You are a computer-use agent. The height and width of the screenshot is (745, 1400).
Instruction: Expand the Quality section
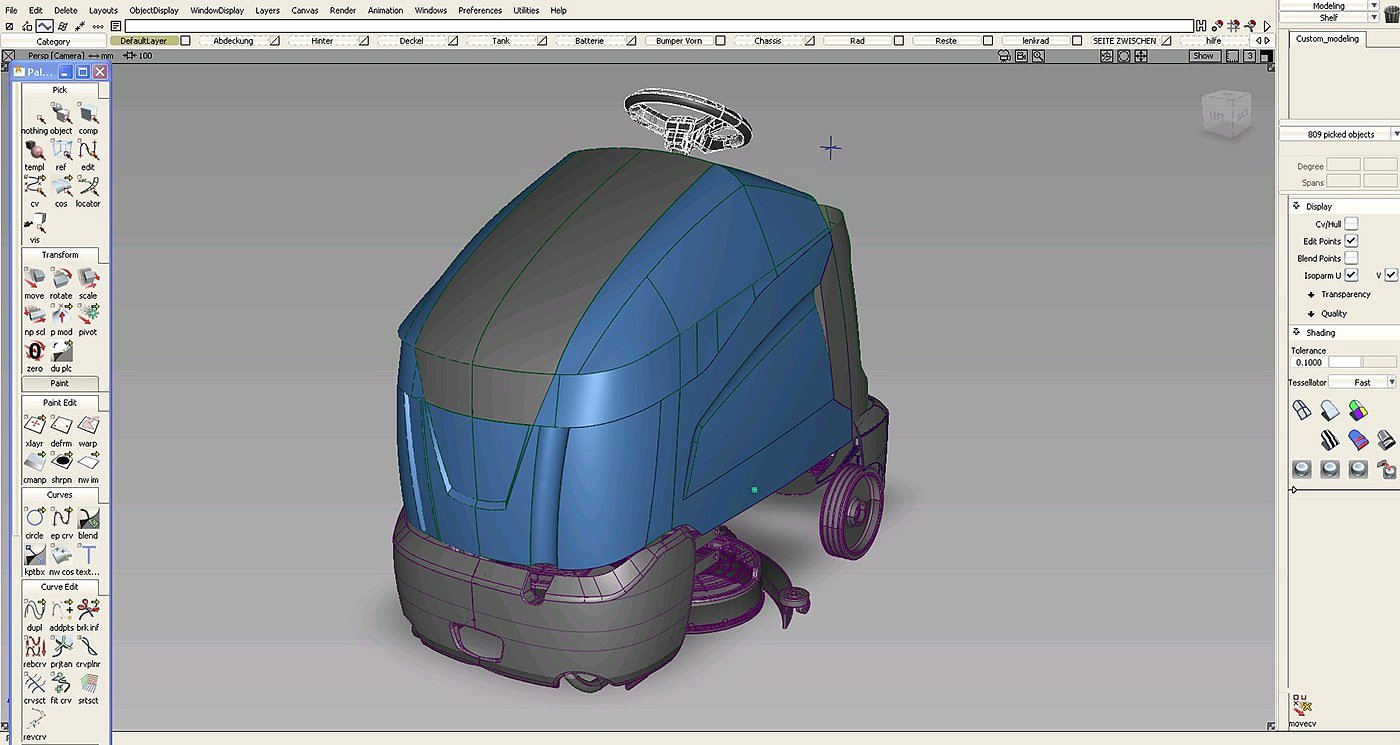click(1333, 313)
